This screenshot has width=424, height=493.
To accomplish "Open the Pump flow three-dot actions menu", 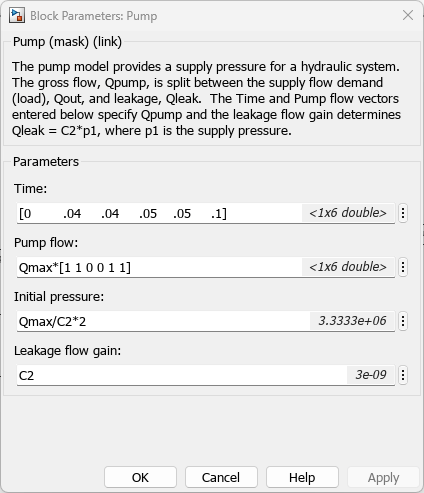I will coord(403,267).
